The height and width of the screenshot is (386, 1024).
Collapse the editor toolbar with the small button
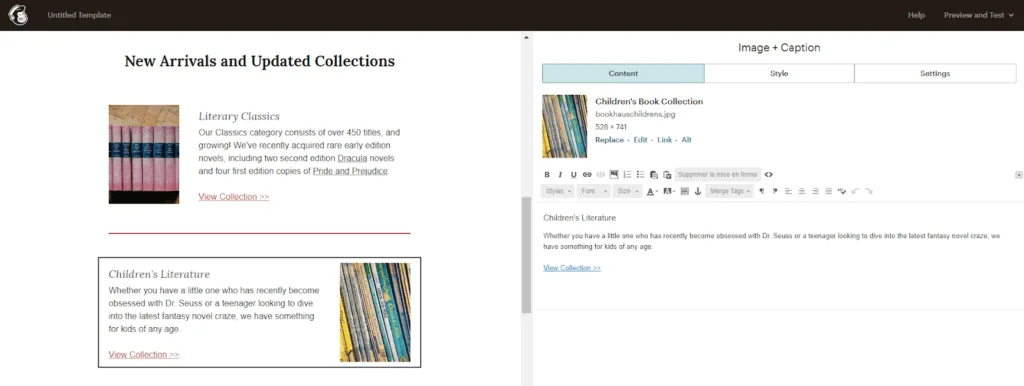[x=1019, y=175]
